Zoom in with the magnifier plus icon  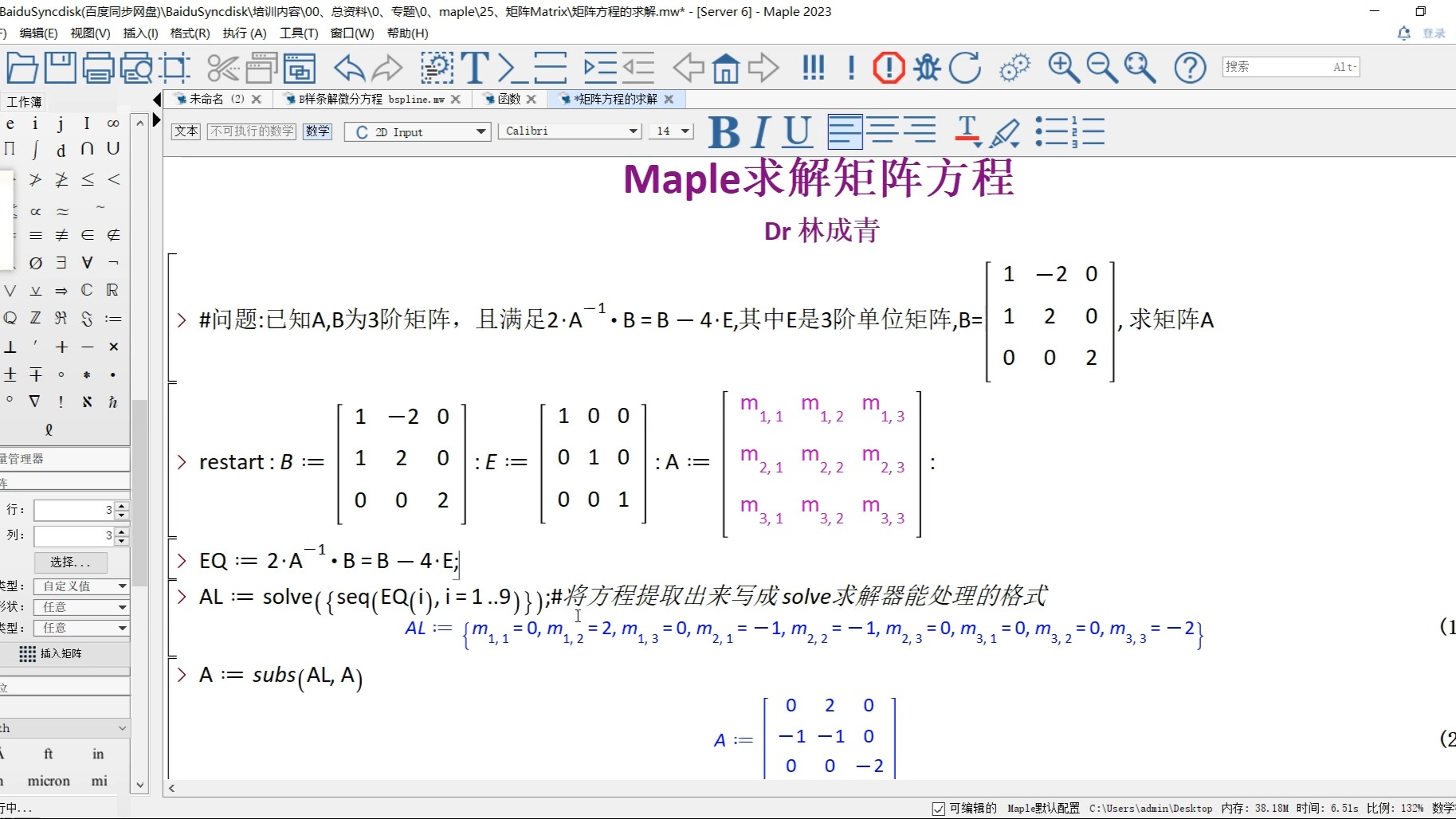pos(1064,68)
